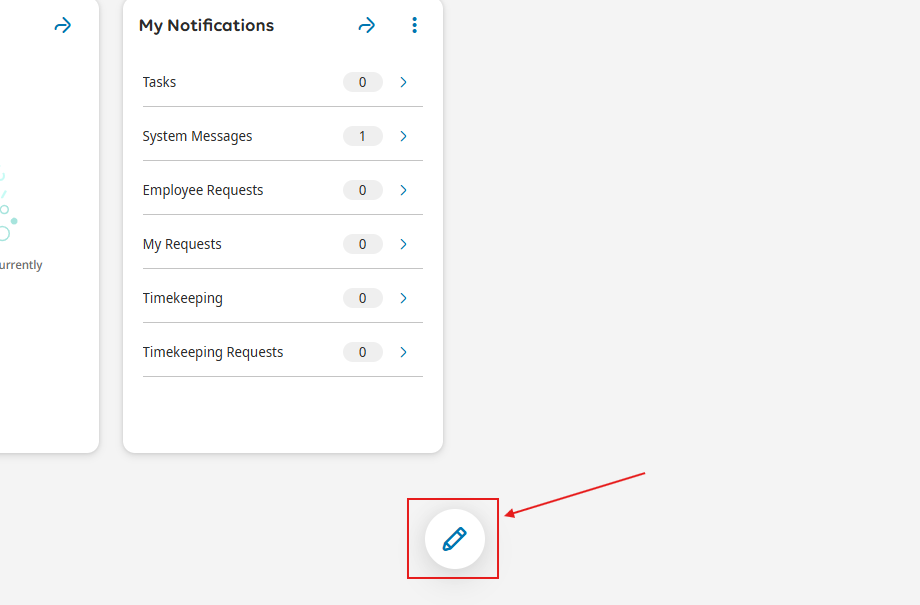Click the Tasks count badge
The height and width of the screenshot is (605, 920).
(x=362, y=82)
